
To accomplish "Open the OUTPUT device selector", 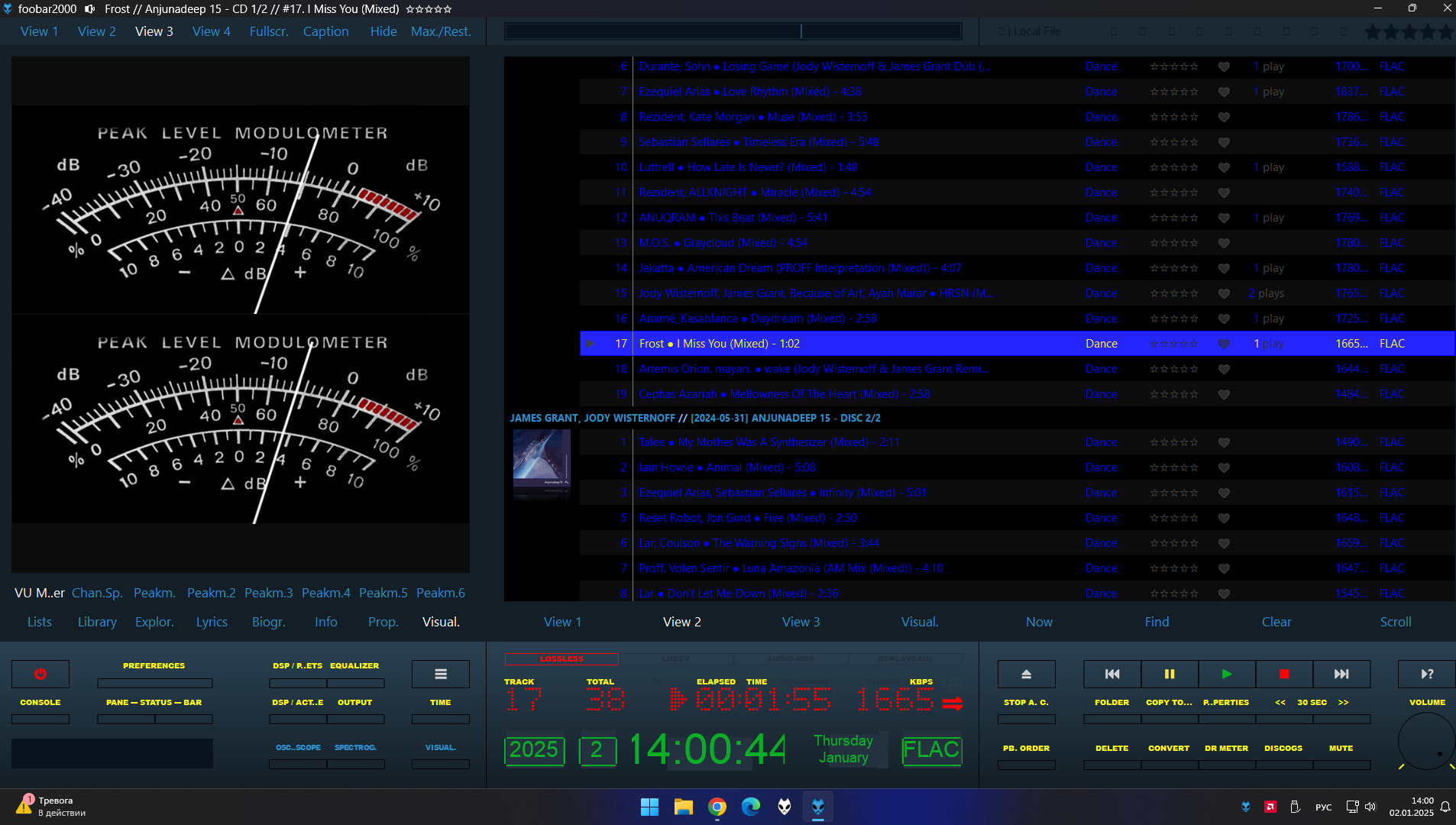I will point(355,719).
